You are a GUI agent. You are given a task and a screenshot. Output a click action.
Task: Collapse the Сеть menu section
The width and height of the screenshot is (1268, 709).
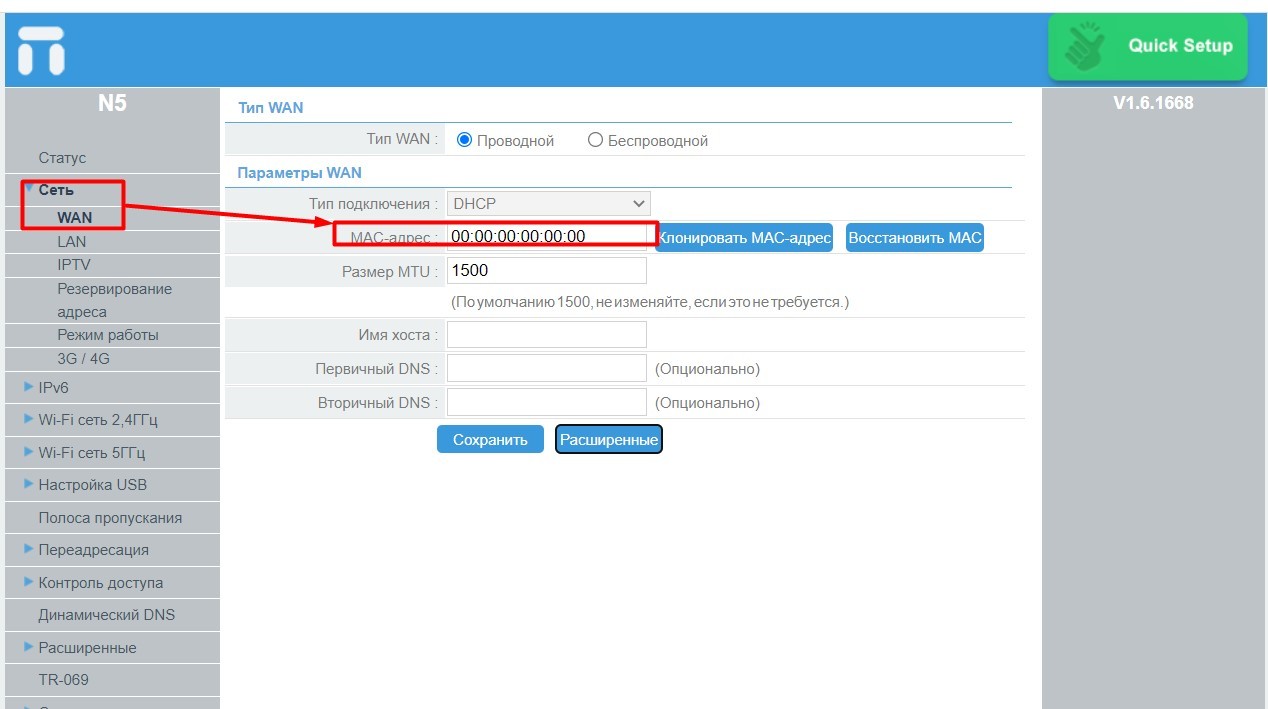[x=56, y=190]
